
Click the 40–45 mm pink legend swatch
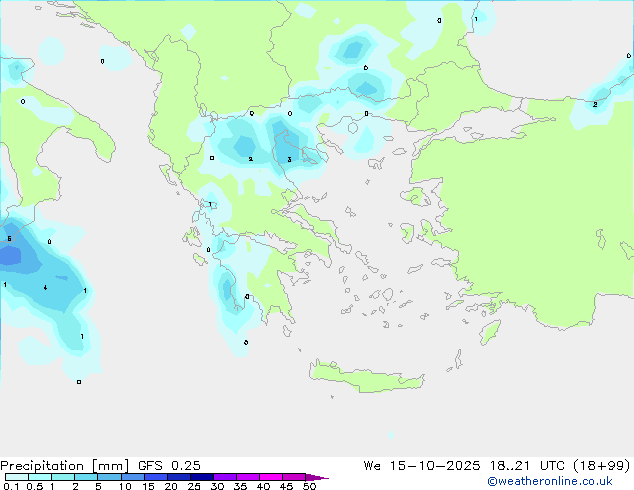tap(271, 477)
